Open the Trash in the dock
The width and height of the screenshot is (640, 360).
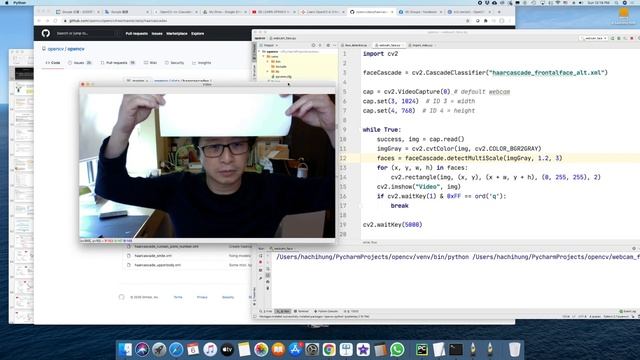click(515, 349)
